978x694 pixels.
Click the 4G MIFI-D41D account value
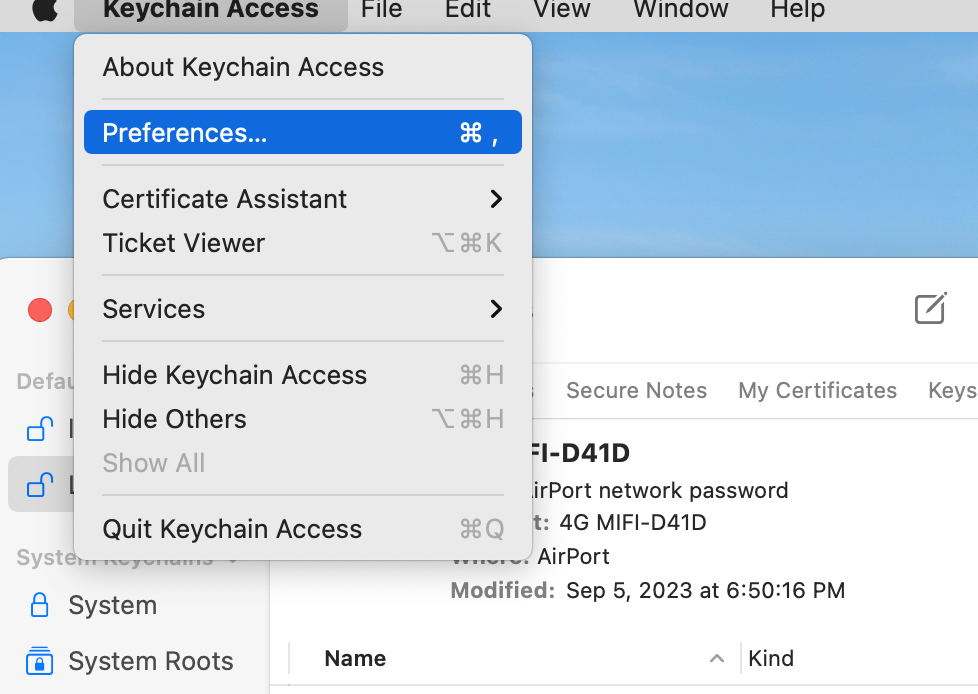632,522
